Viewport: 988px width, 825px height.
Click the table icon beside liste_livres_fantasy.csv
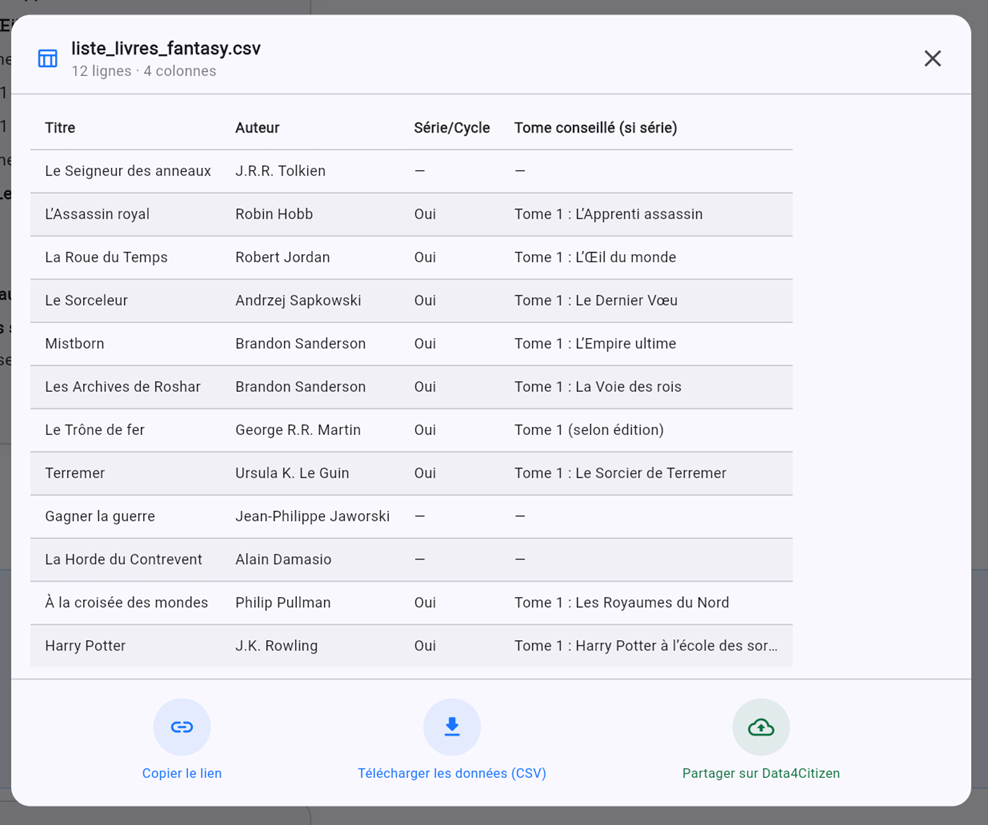point(48,59)
